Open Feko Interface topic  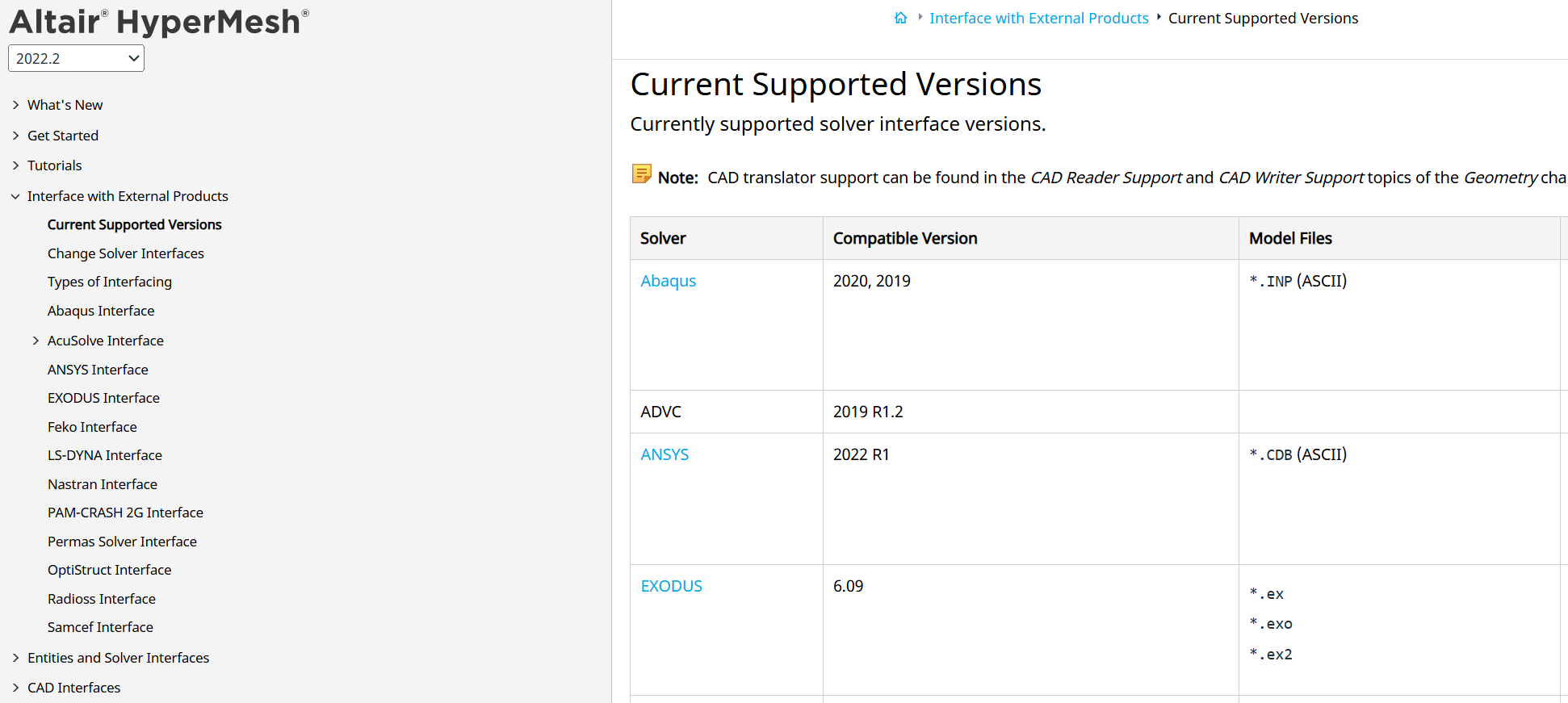[92, 427]
